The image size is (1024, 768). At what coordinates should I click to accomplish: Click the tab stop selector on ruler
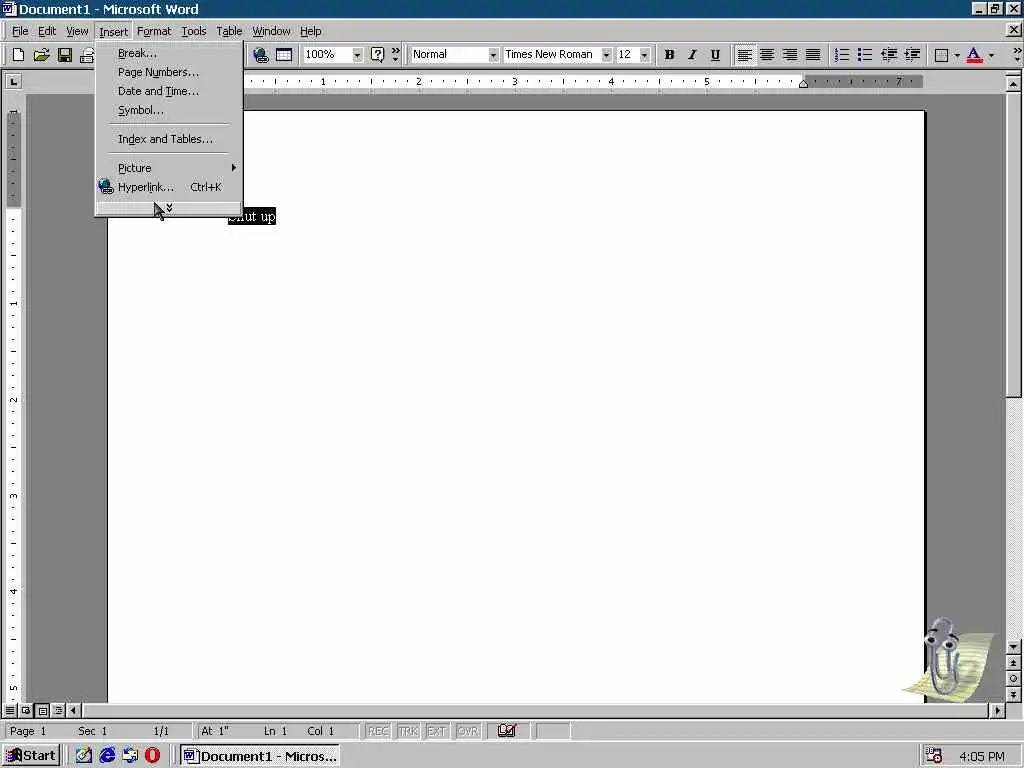(x=13, y=82)
